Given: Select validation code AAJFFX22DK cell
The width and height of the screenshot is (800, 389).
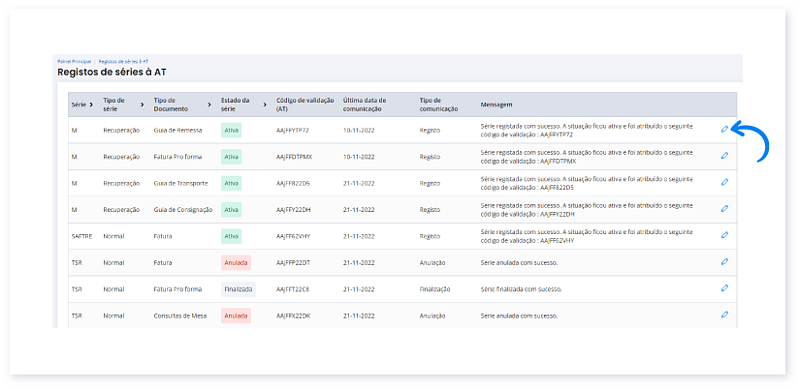Looking at the screenshot, I should 293,316.
